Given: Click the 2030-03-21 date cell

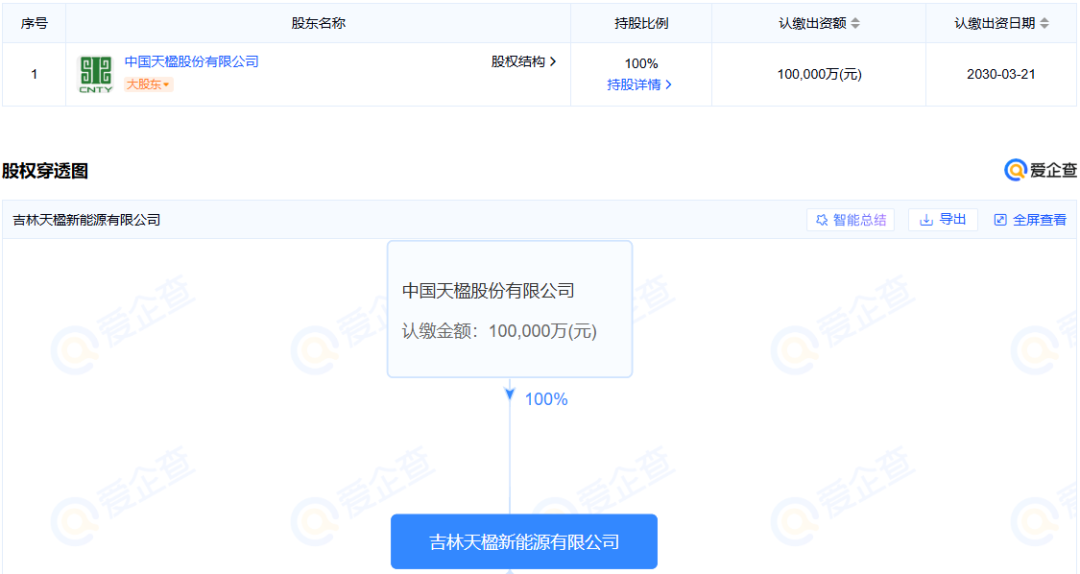Looking at the screenshot, I should (1001, 74).
